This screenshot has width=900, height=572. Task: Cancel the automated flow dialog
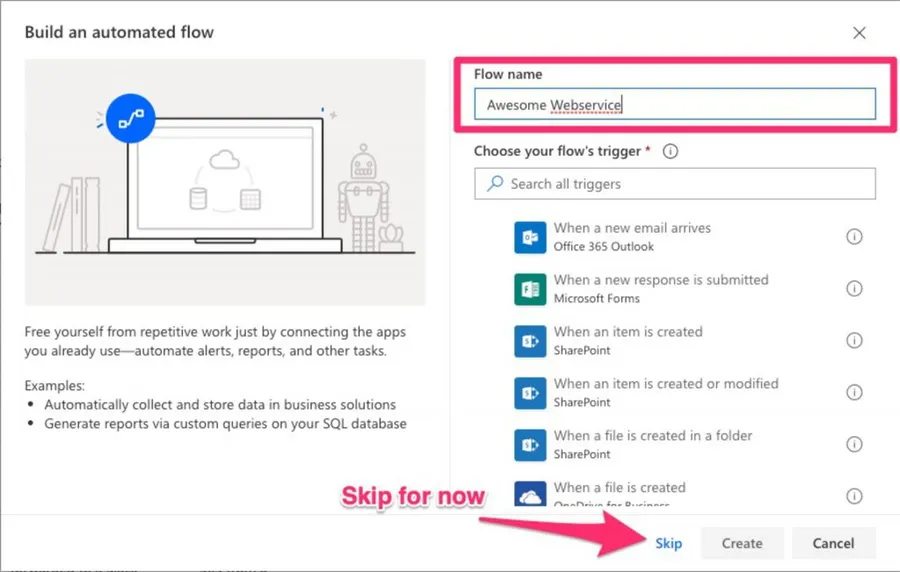click(833, 543)
